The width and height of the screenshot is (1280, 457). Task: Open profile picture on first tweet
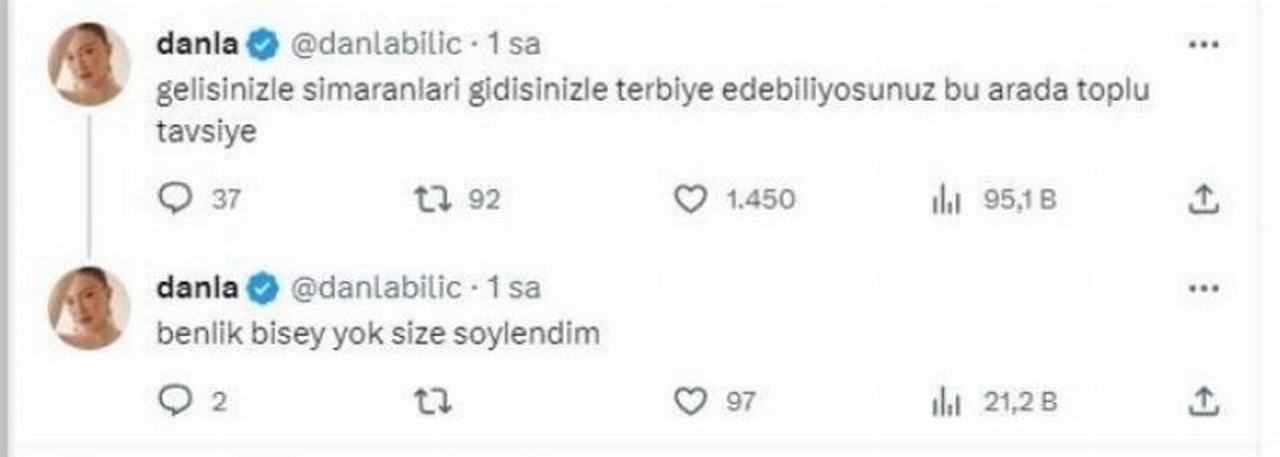click(x=89, y=63)
